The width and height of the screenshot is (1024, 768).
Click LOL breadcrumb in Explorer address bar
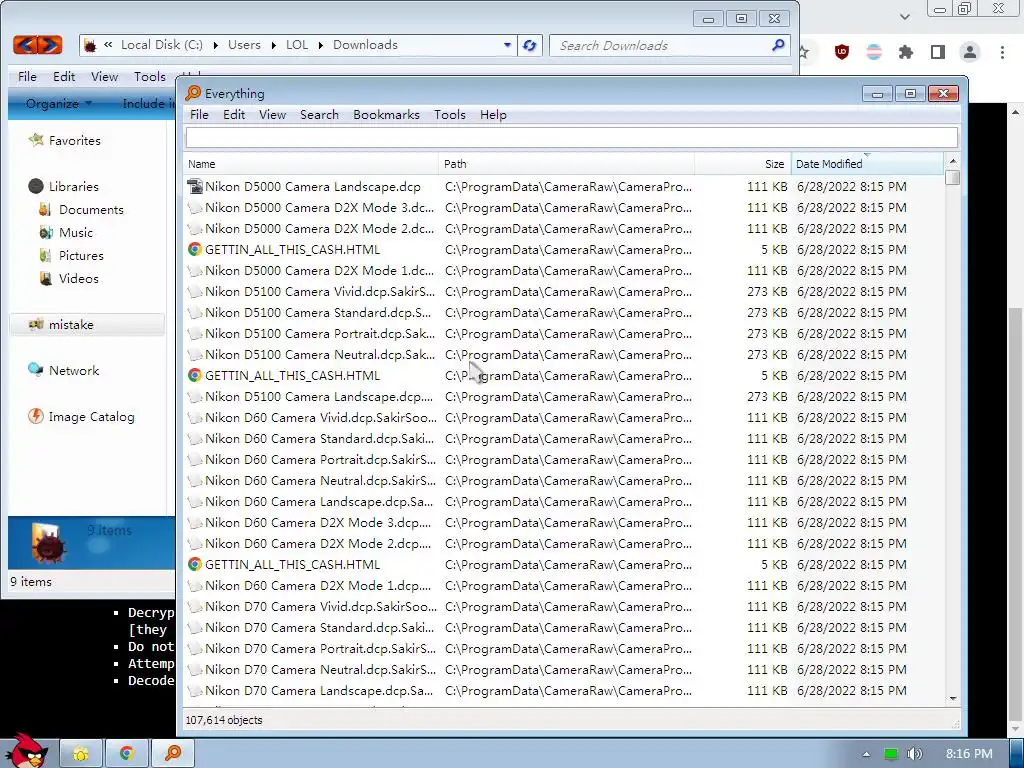(296, 45)
